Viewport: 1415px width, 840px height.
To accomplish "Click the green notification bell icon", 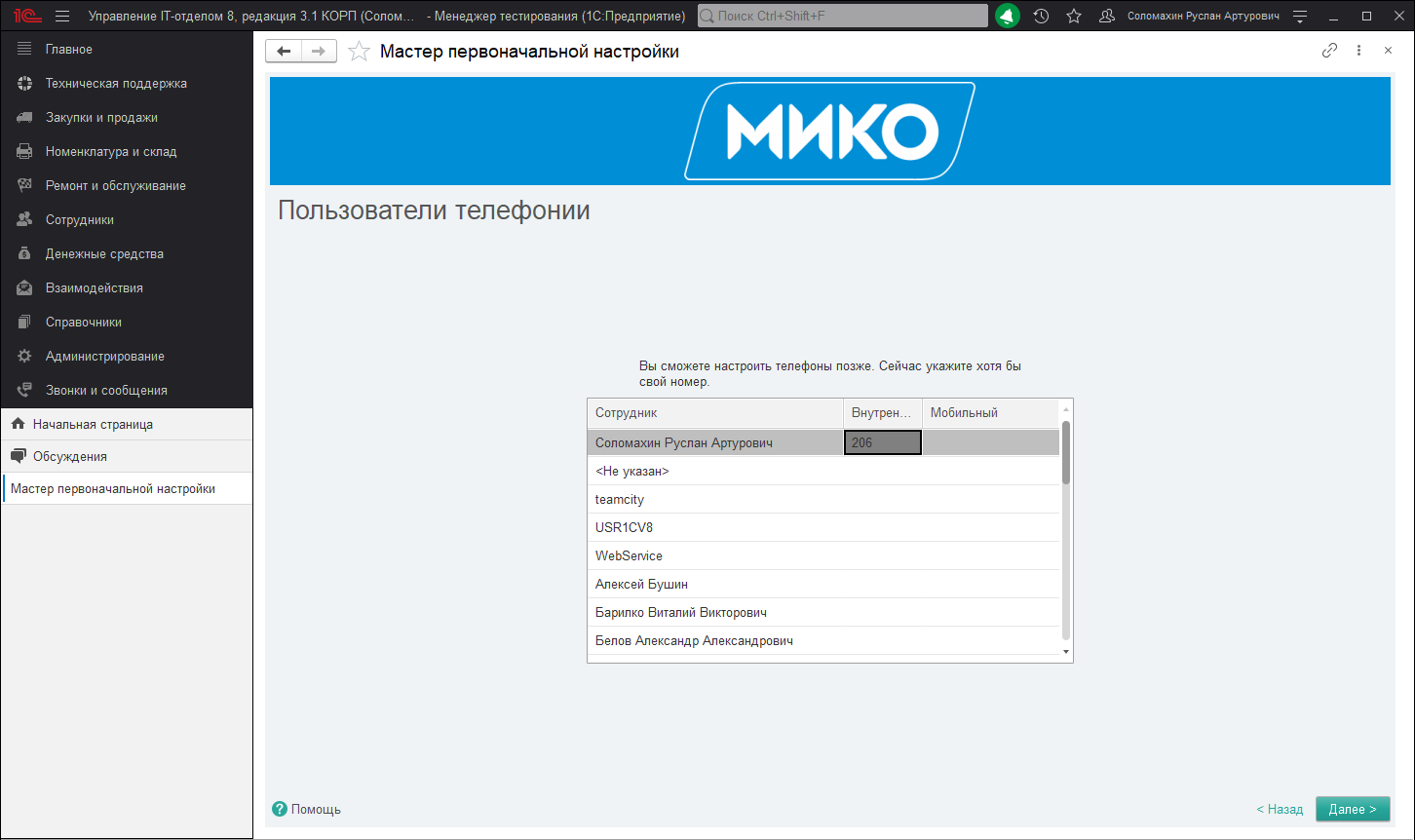I will [1007, 16].
